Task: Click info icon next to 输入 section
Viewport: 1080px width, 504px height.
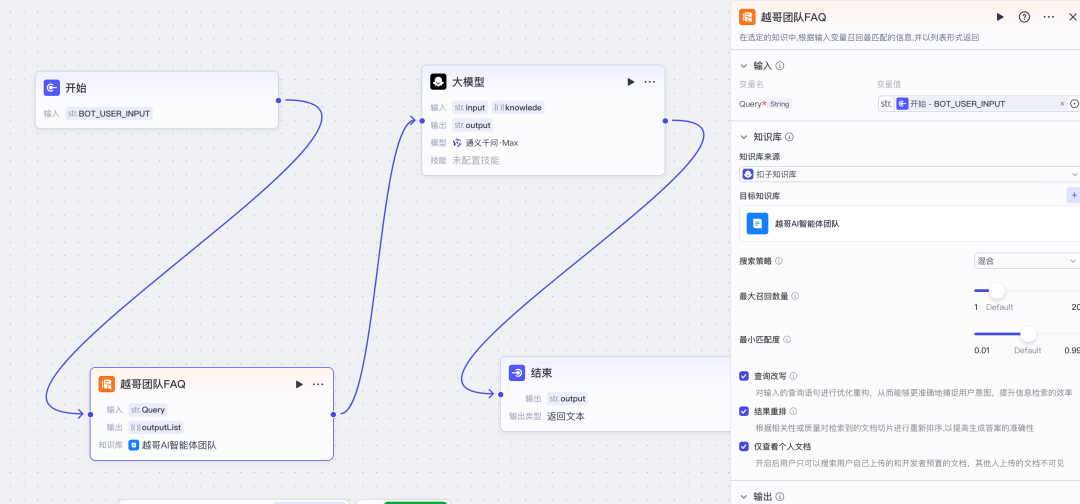Action: 780,65
